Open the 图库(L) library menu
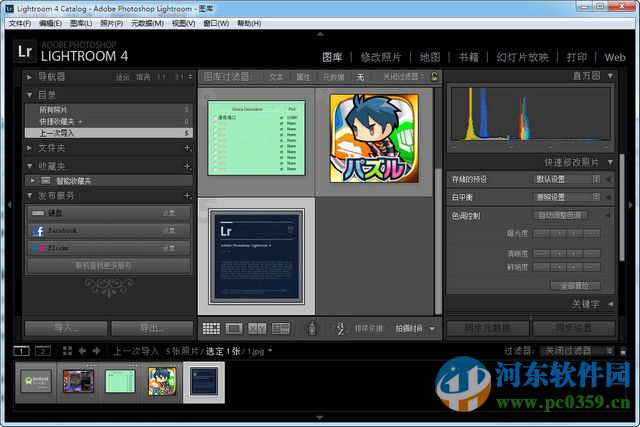This screenshot has width=640, height=427. 81,23
